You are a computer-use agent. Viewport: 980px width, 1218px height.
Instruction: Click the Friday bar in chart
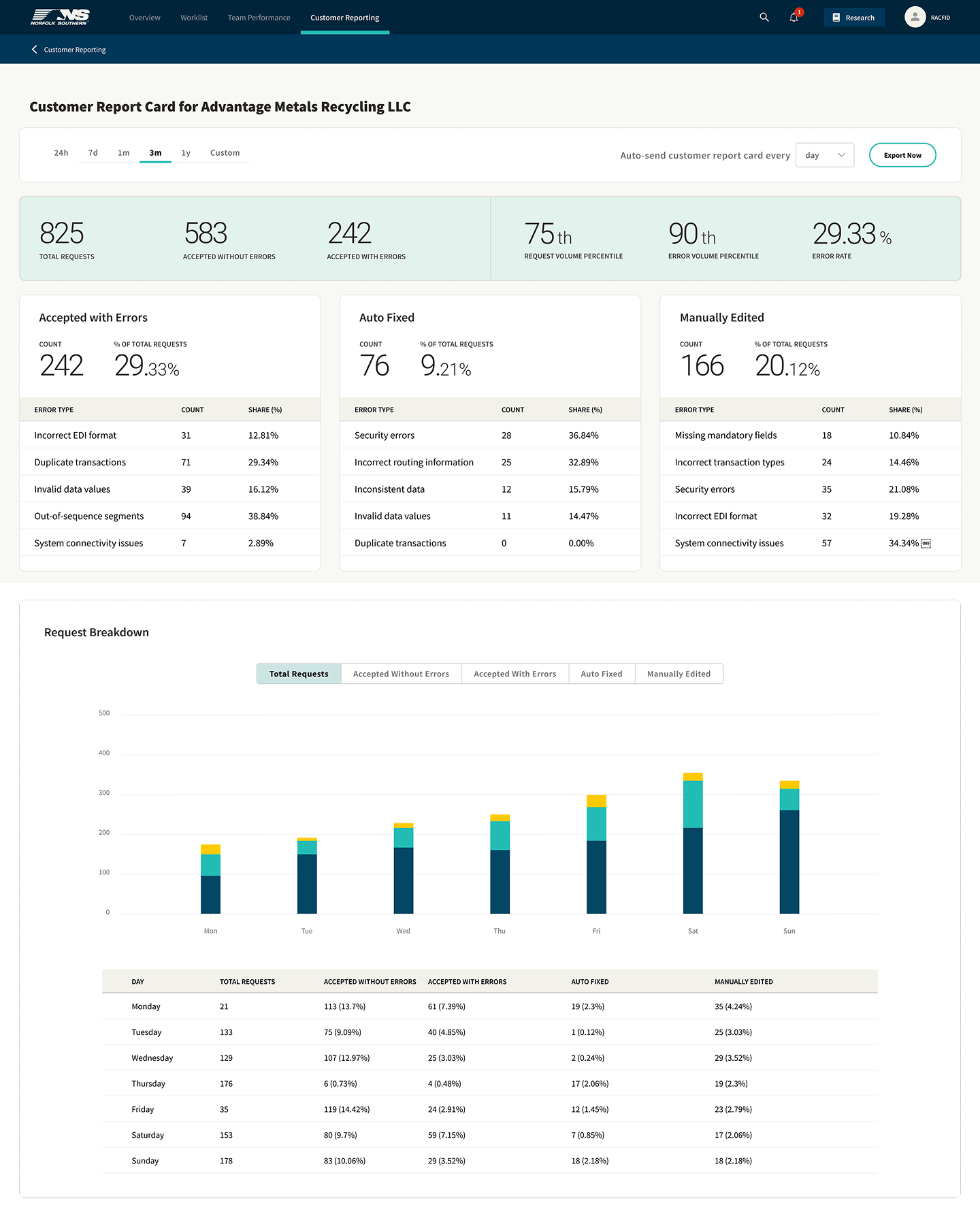point(596,854)
